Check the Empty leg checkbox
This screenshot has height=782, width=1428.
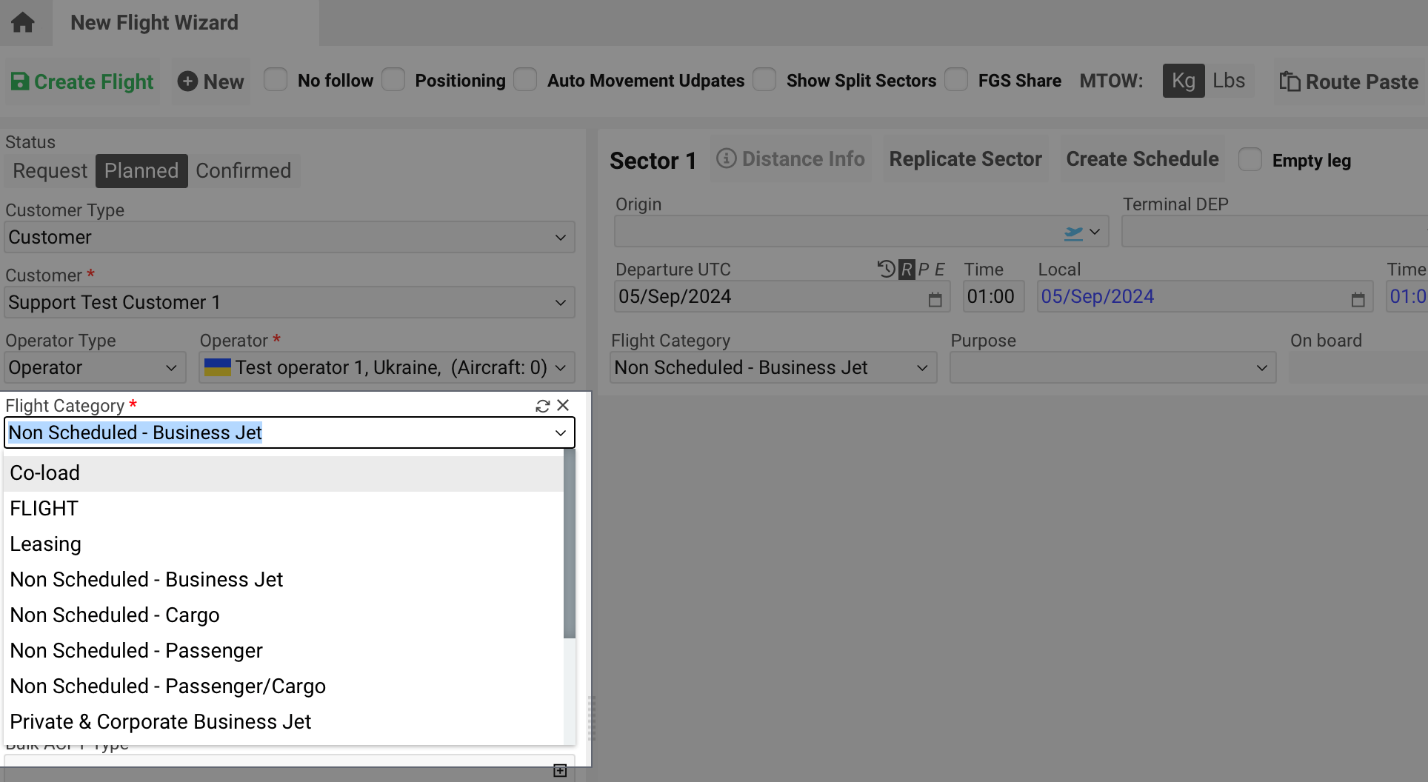(1250, 159)
